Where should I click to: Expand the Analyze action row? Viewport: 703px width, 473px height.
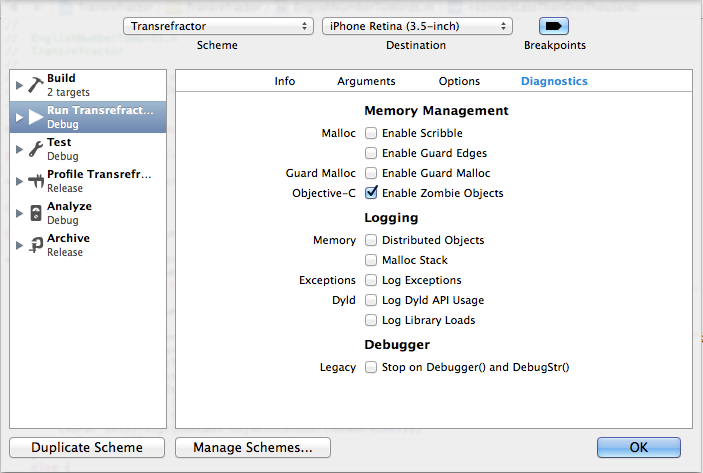click(19, 213)
